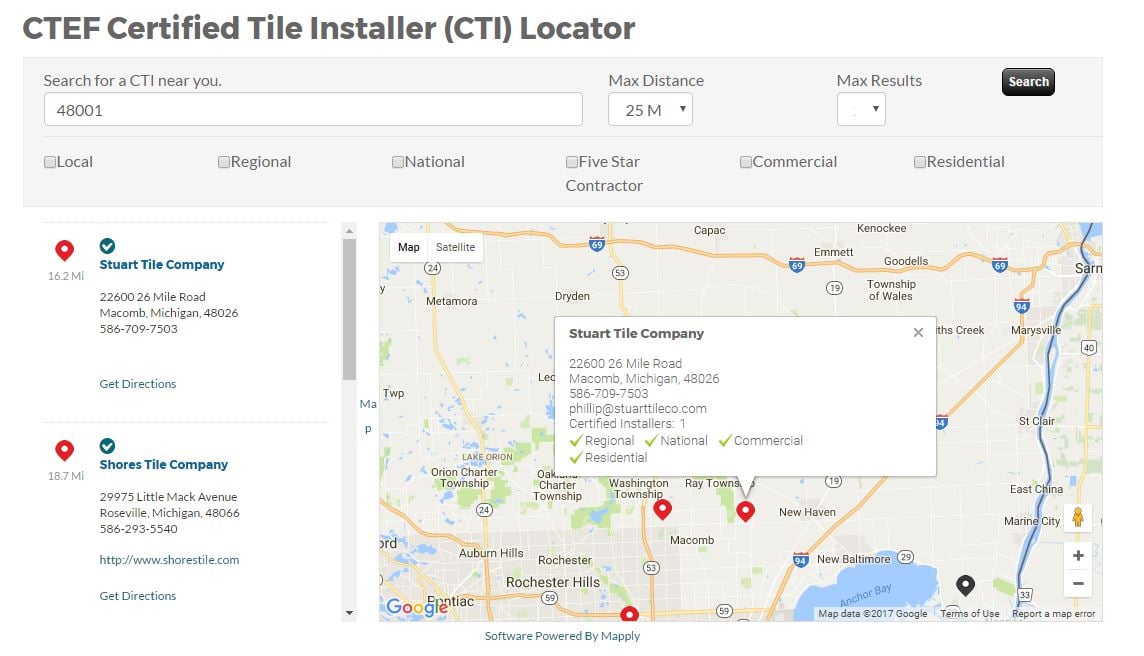
Task: Switch to Satellite view
Action: [x=455, y=247]
